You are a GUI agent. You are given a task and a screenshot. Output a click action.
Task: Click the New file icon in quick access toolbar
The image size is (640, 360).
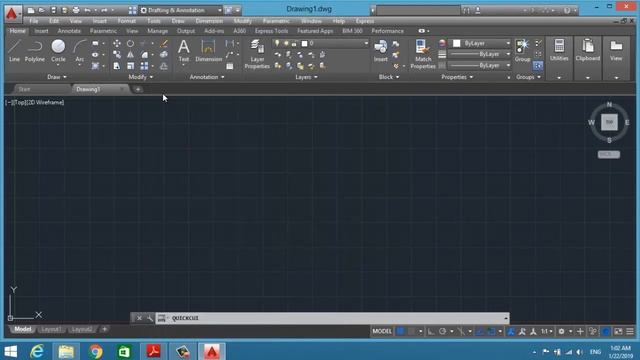(31, 10)
